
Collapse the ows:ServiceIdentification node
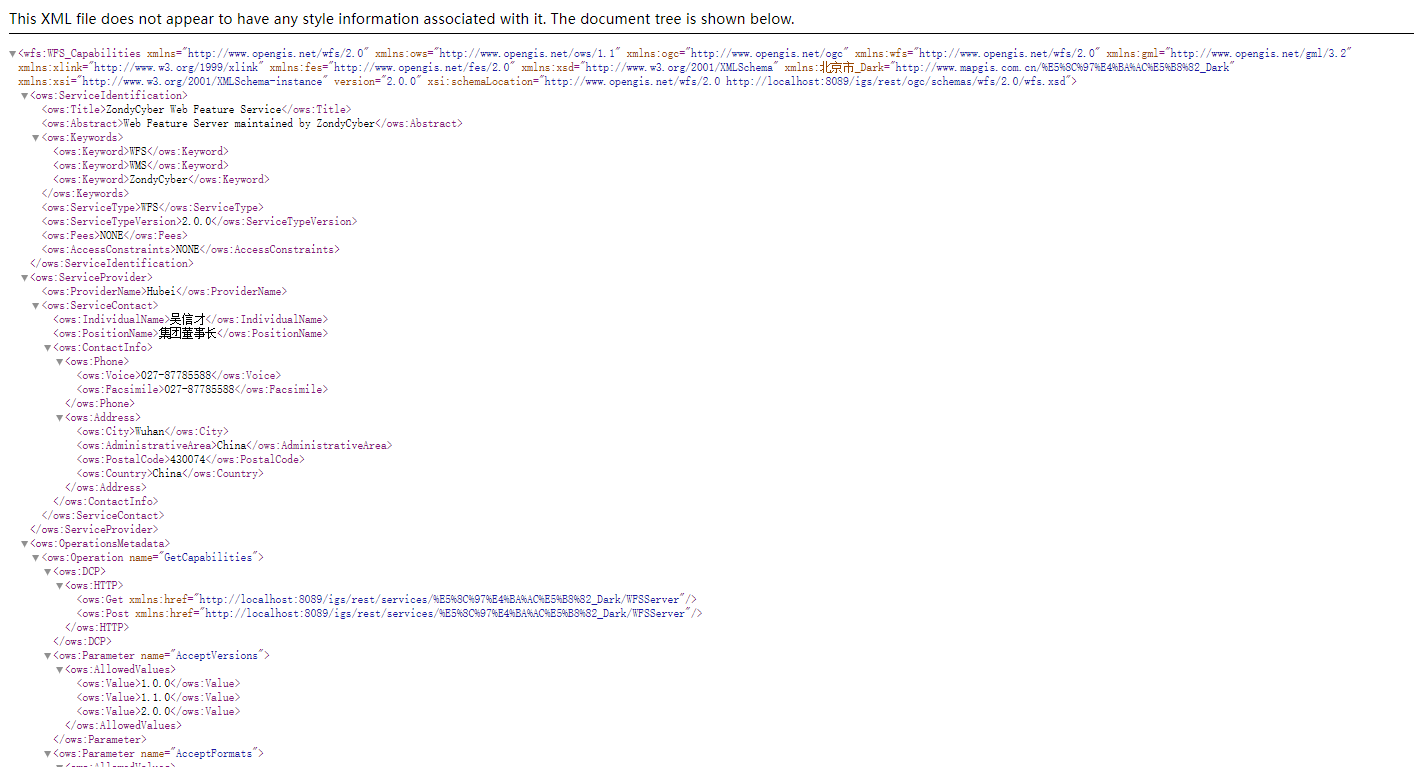(25, 96)
